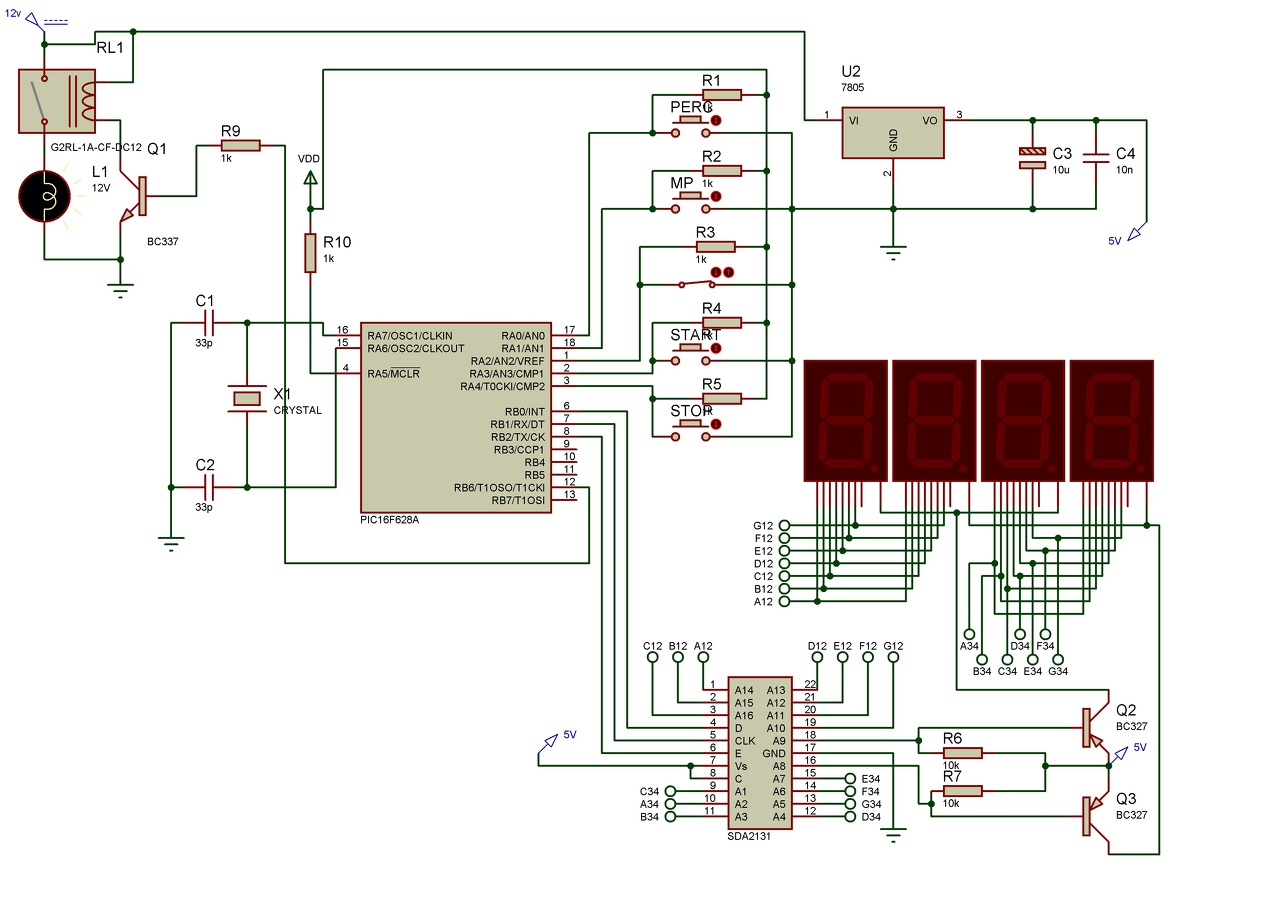Click the VDD power terminal arrow
Viewport: 1280px width, 899px height.
tap(310, 179)
